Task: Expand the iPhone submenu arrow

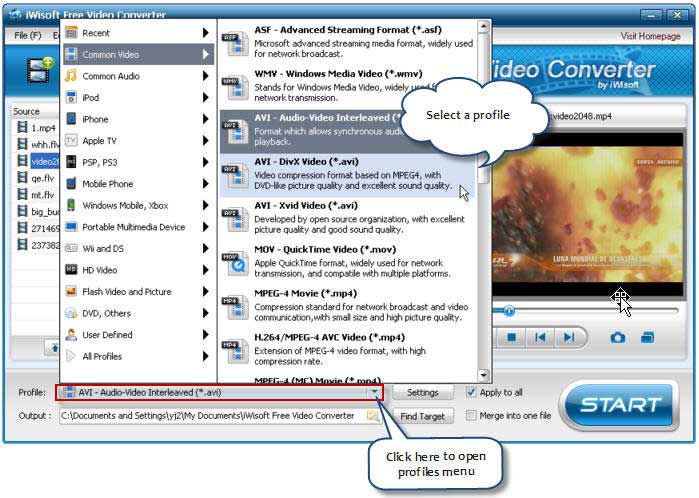Action: coord(206,119)
